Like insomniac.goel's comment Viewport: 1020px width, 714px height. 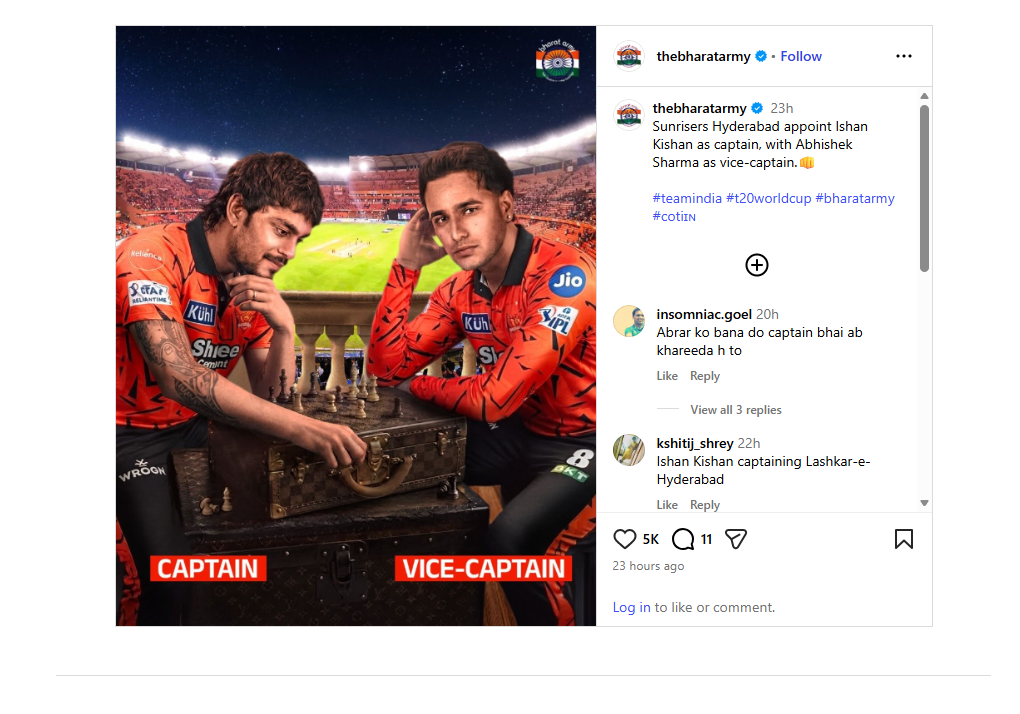667,376
